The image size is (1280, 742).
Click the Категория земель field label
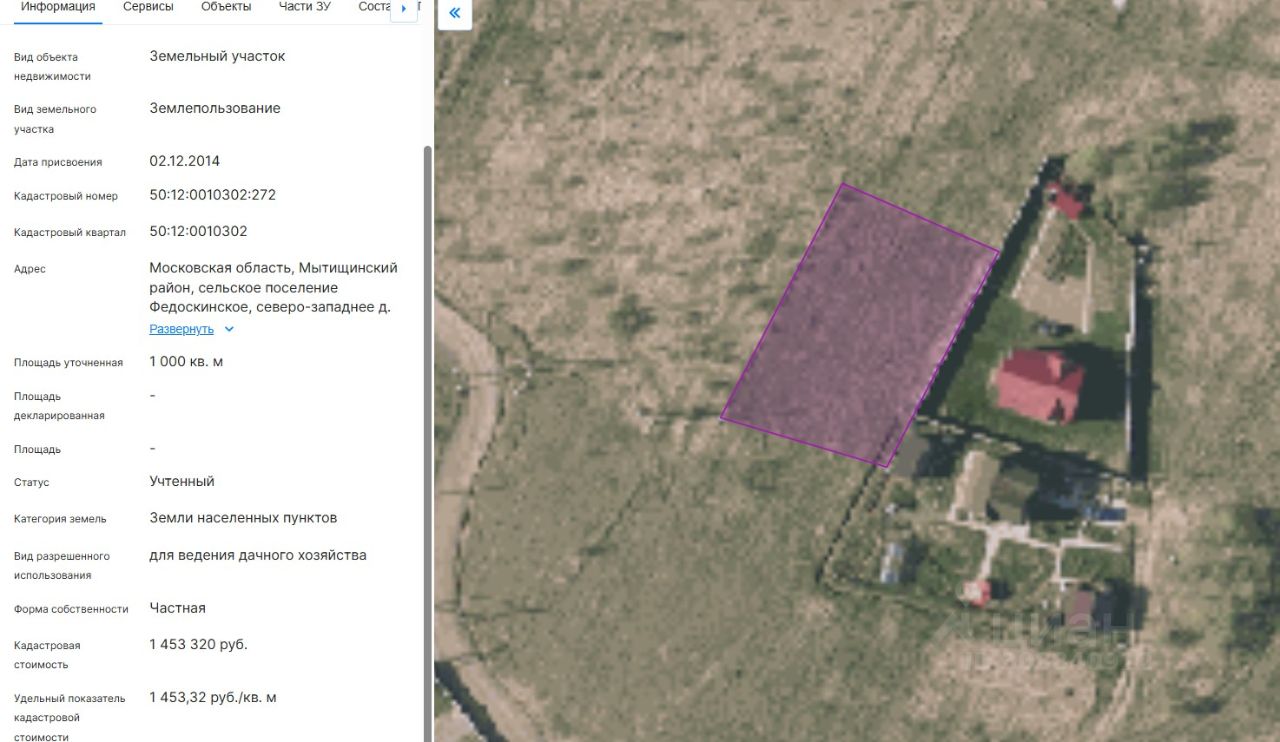click(60, 519)
